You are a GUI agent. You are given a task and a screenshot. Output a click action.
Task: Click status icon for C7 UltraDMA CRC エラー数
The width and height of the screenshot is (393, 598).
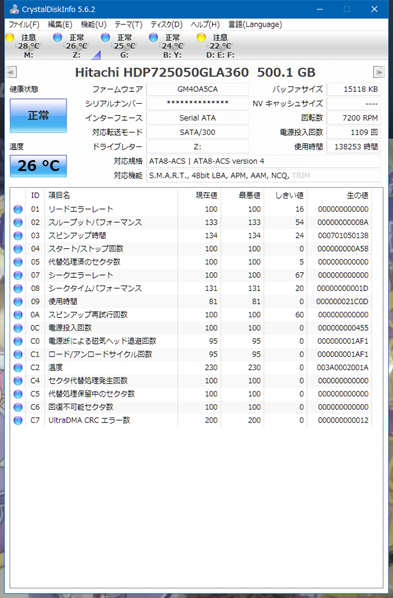point(18,420)
